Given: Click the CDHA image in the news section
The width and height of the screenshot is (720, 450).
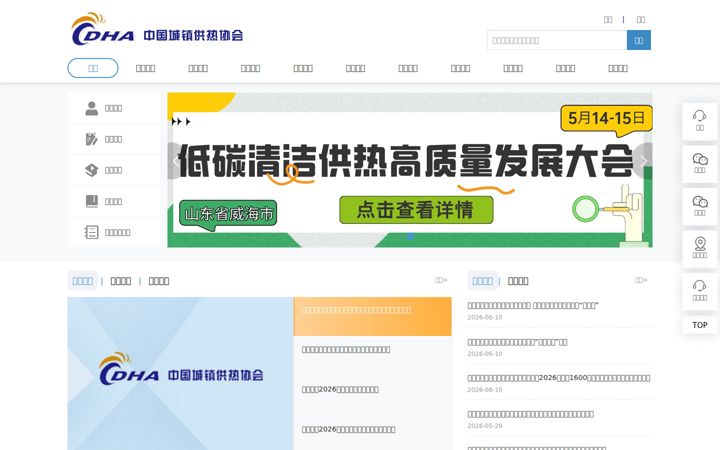Looking at the screenshot, I should click(x=180, y=373).
